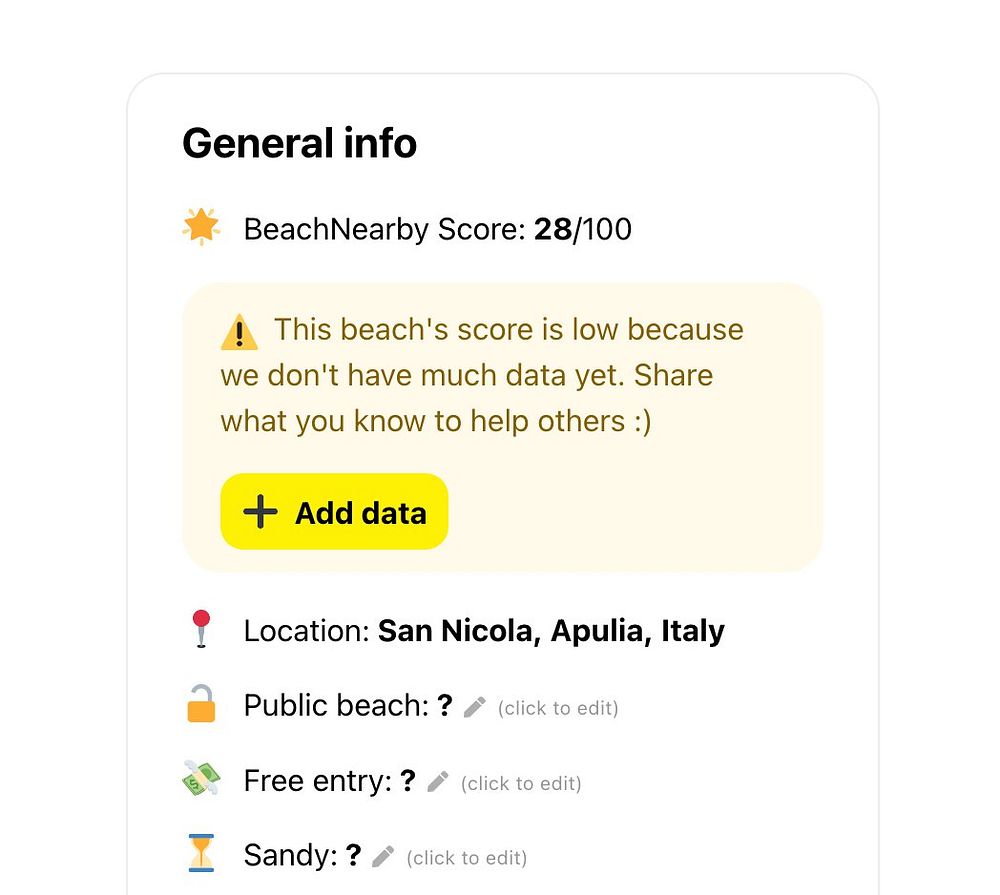Click the hourglass icon beside Sandy
Screen dimensions: 1000x895
coord(201,854)
